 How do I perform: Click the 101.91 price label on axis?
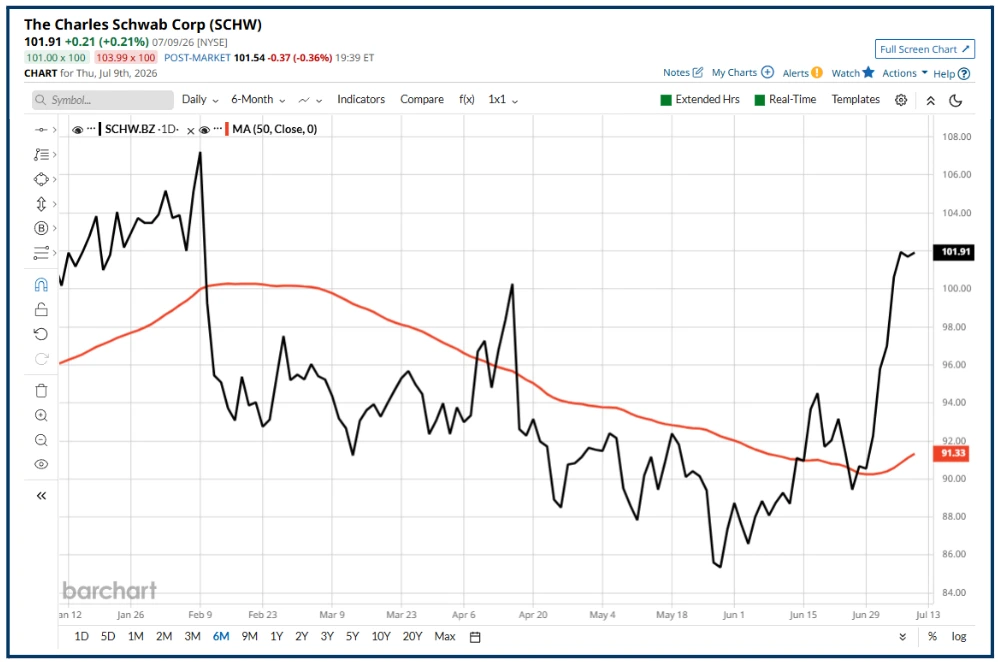953,251
